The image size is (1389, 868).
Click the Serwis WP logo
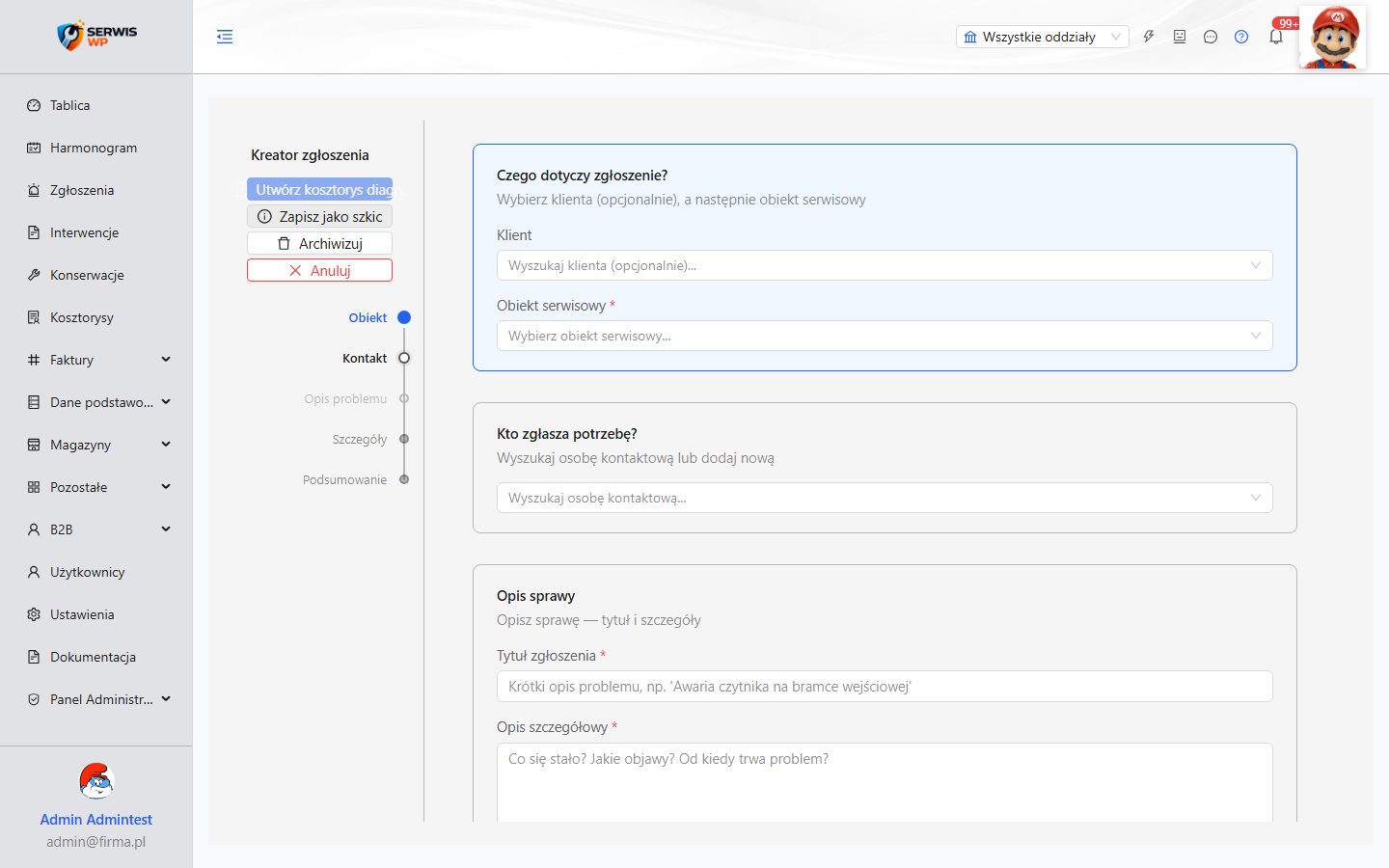(x=96, y=36)
